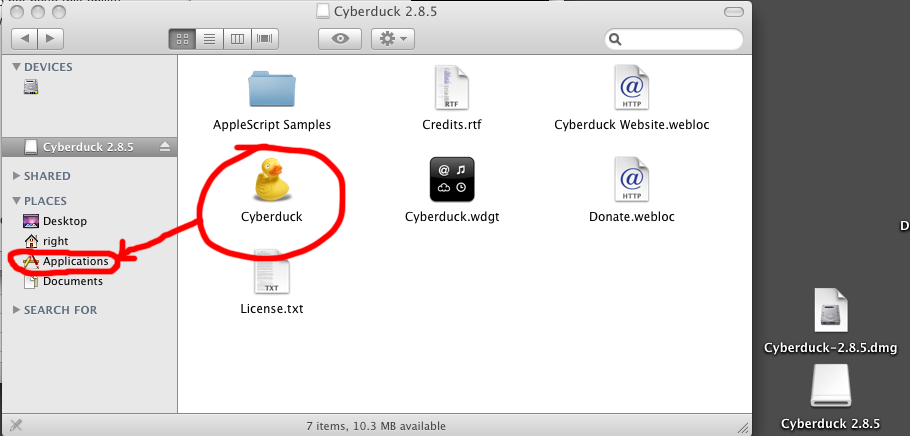The width and height of the screenshot is (910, 436).
Task: Select the License.txt file icon
Action: click(271, 272)
